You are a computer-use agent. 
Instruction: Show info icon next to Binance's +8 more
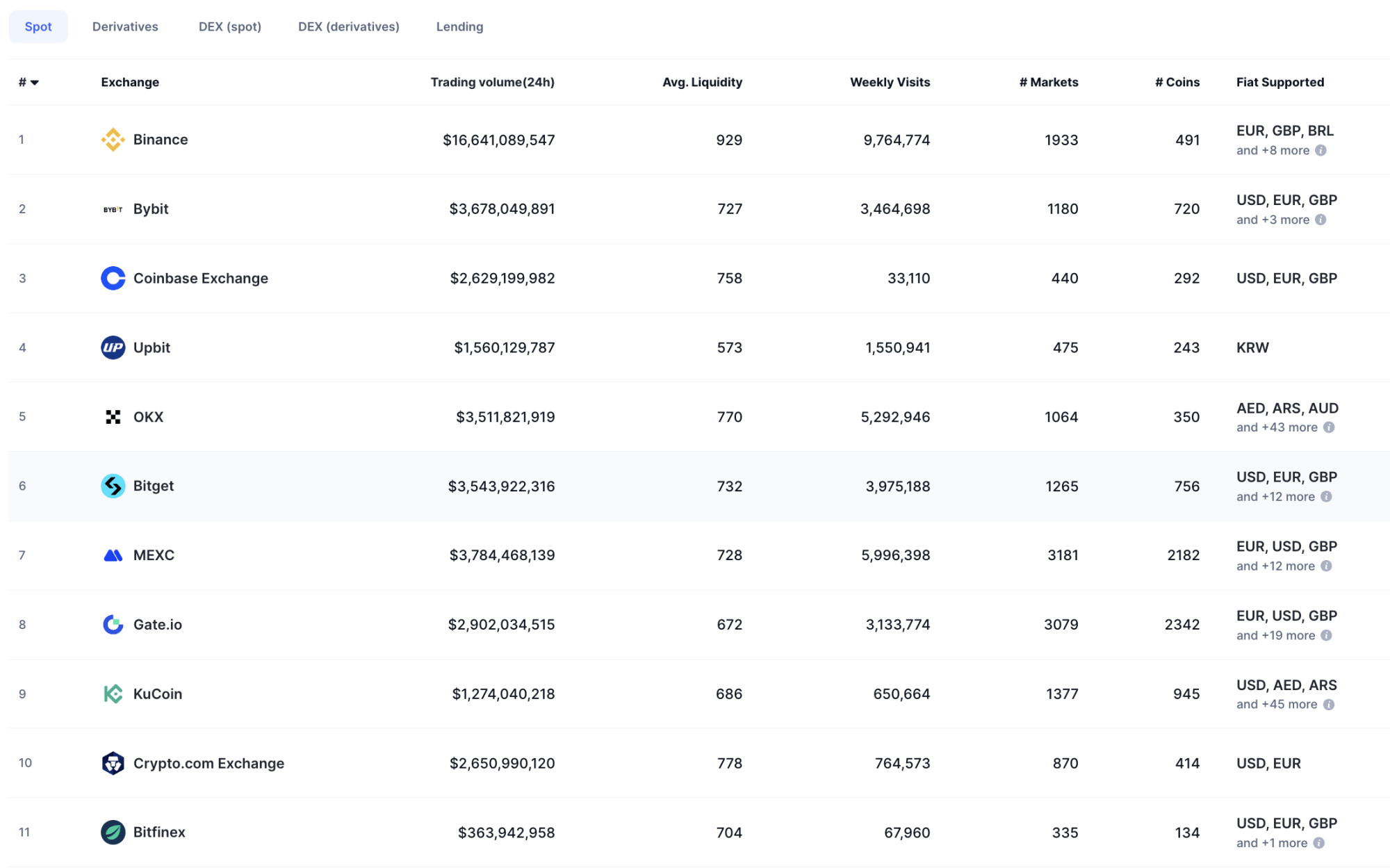tap(1321, 150)
